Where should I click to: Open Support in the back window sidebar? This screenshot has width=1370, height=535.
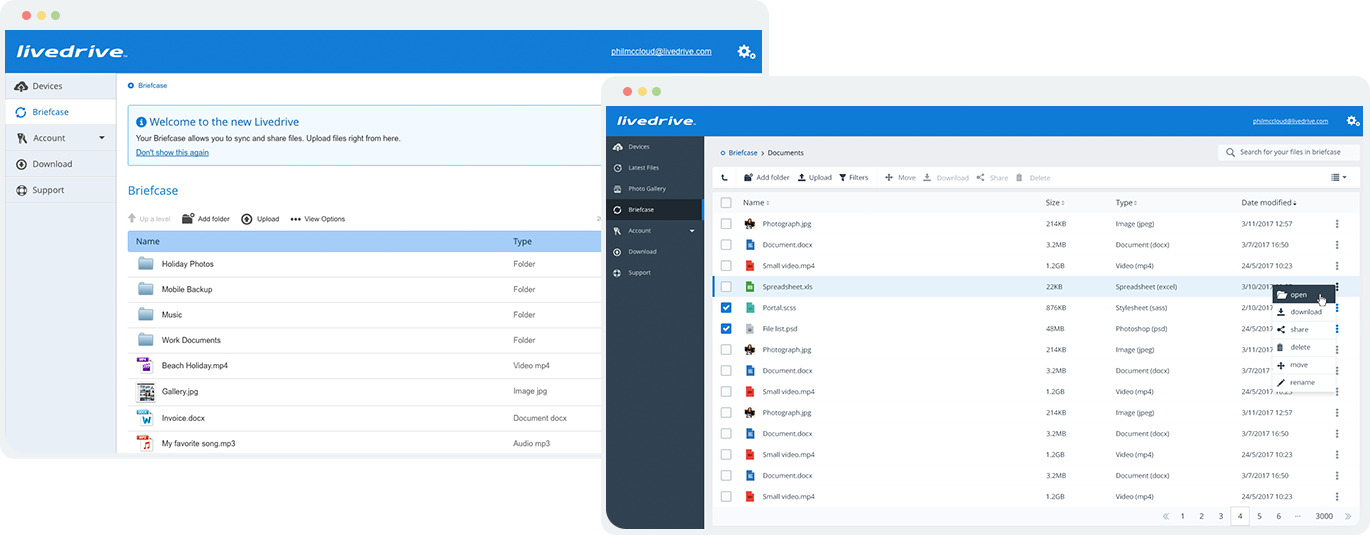(60, 190)
